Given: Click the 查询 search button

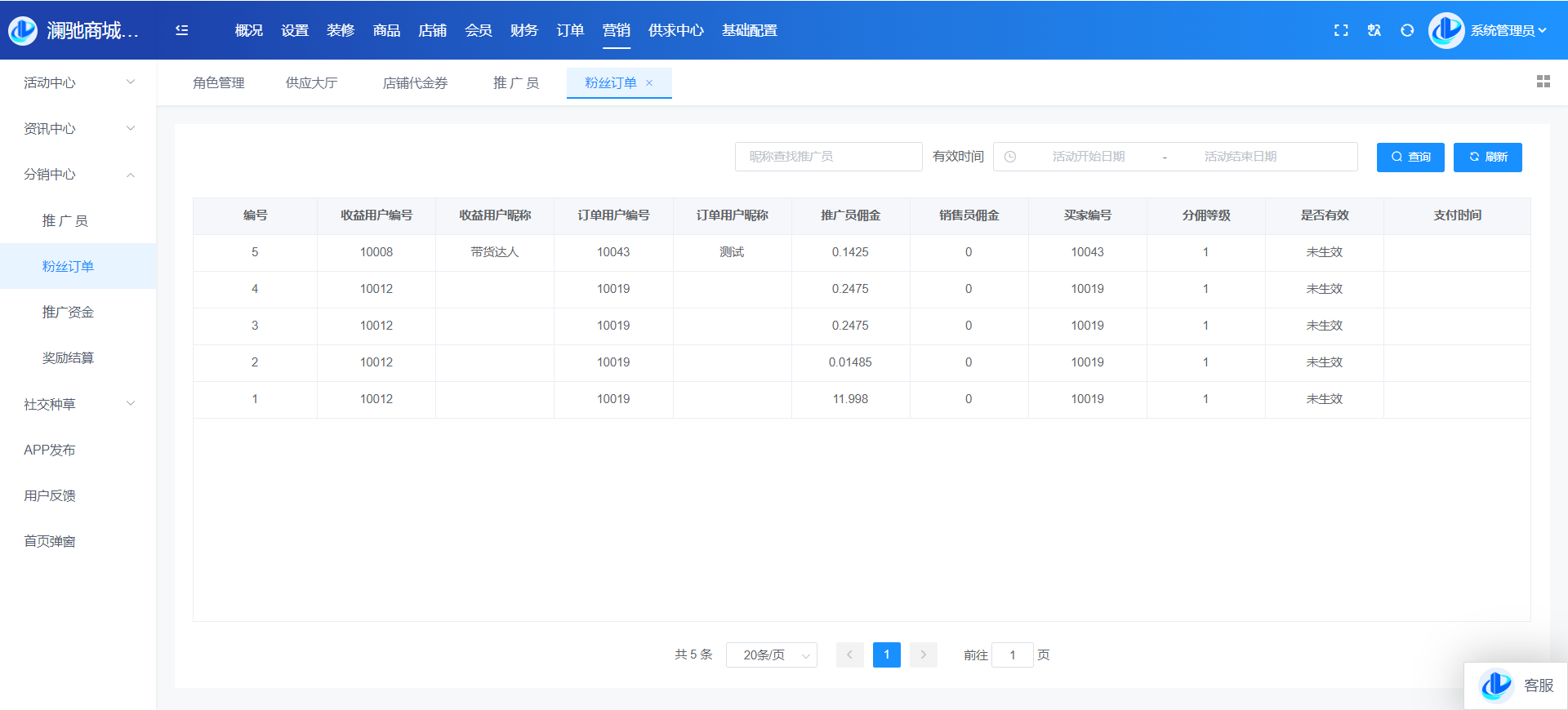Looking at the screenshot, I should pos(1410,158).
